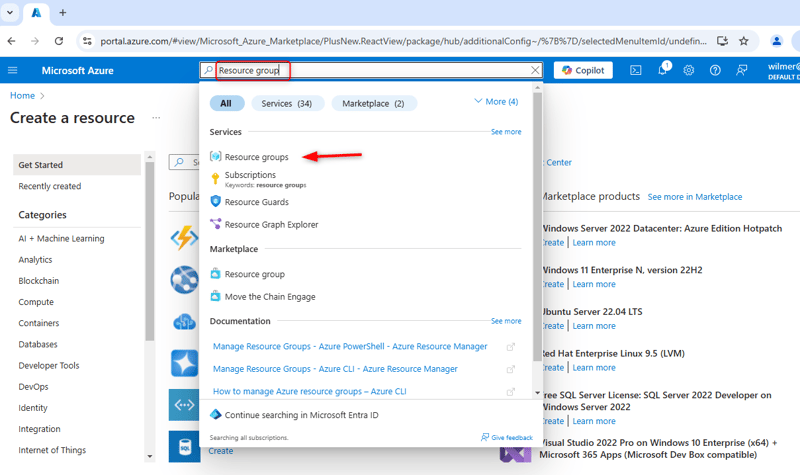
Task: Open Manage Resource Groups Azure CLI doc
Action: (335, 369)
